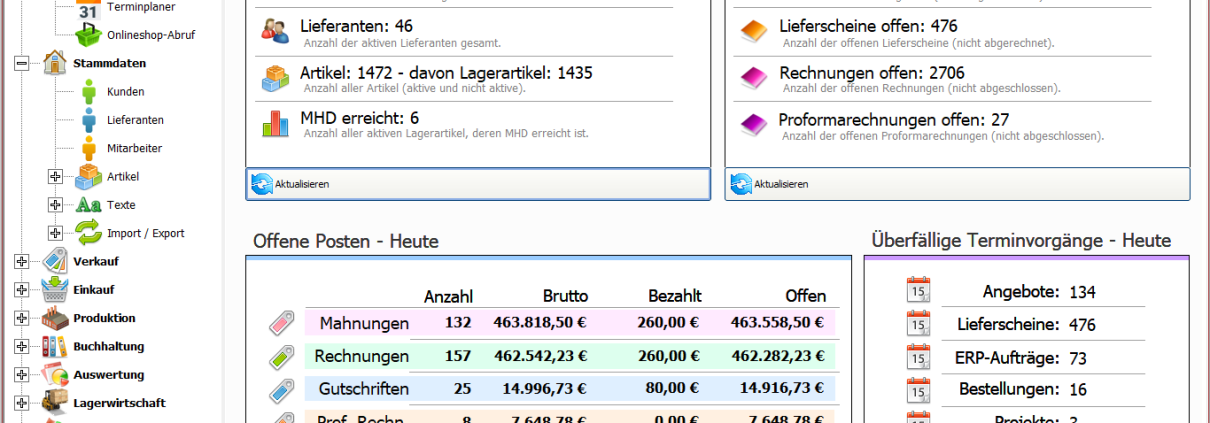Expand the Lagerwirtschaft section
Image resolution: width=1210 pixels, height=423 pixels.
22,403
